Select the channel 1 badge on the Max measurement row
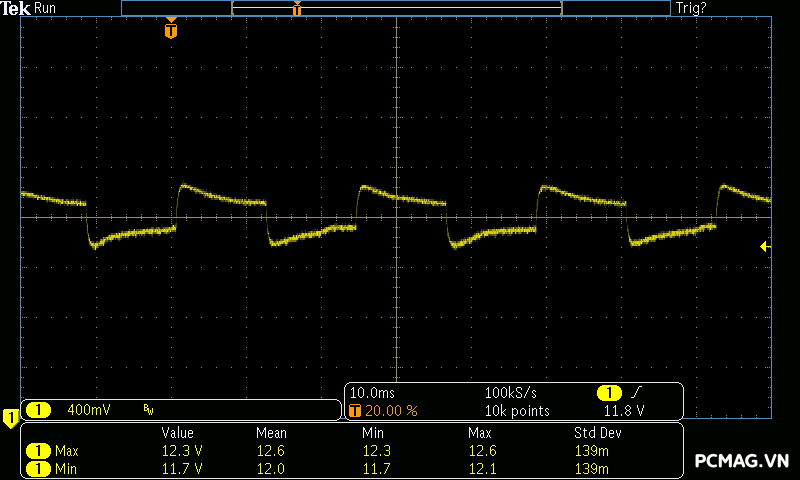 click(38, 451)
